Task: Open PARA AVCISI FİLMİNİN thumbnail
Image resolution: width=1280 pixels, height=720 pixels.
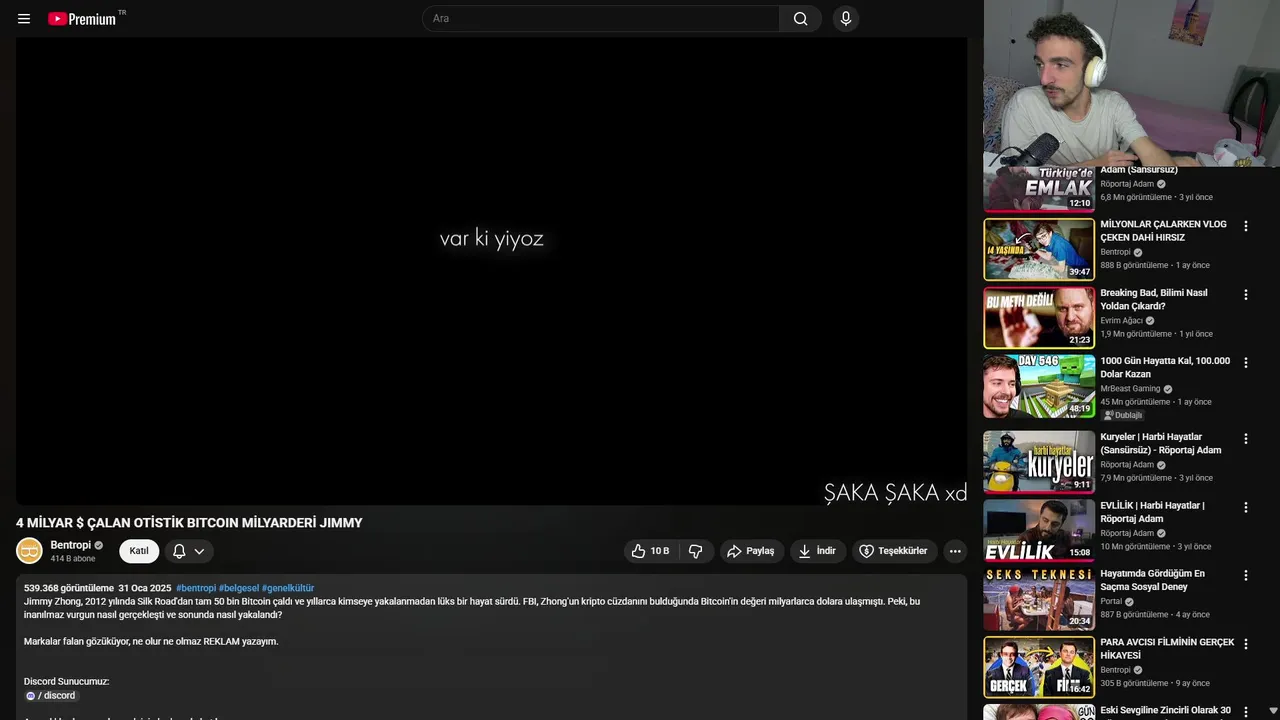Action: point(1039,667)
